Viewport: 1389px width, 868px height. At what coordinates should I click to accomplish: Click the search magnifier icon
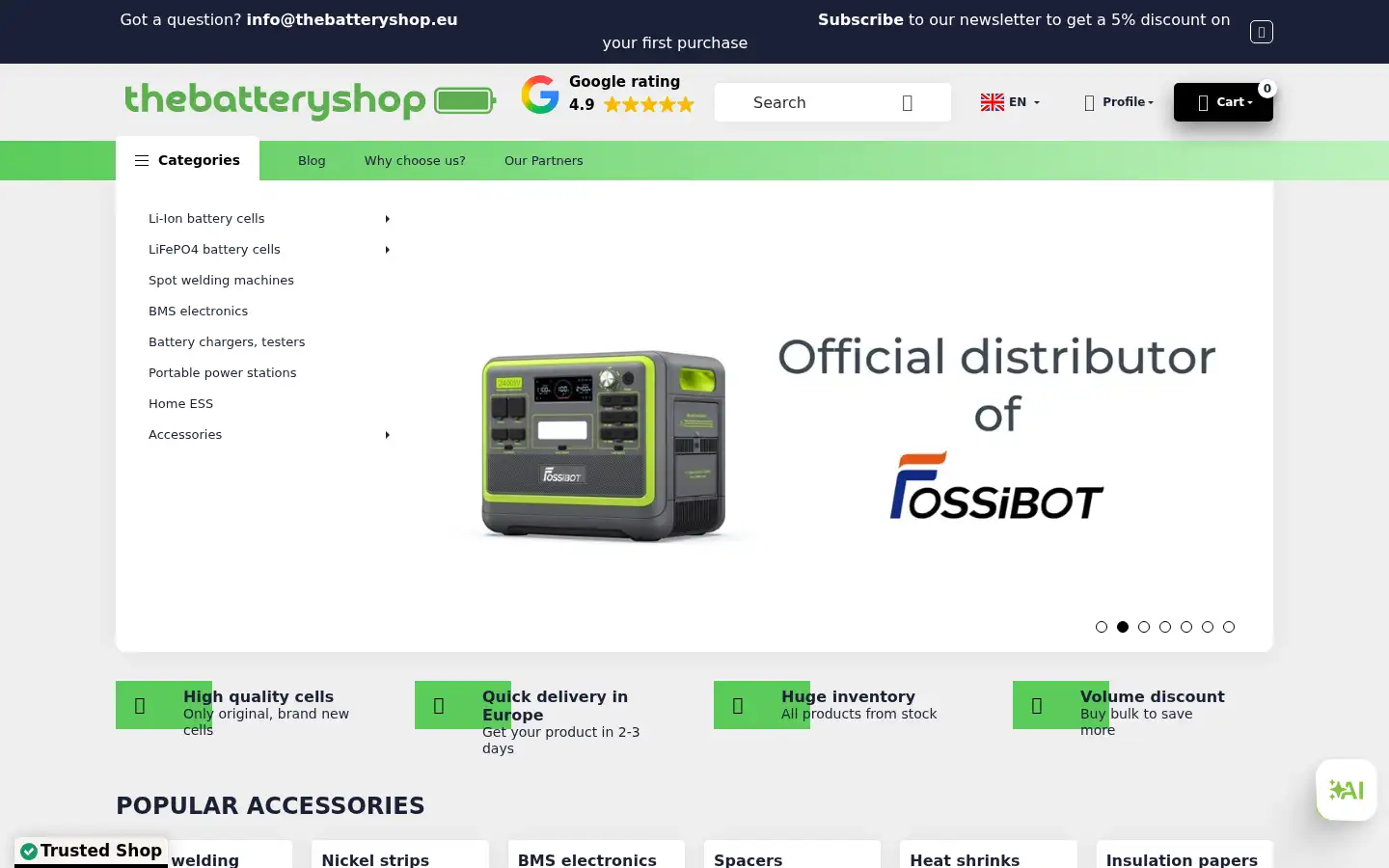pyautogui.click(x=907, y=103)
